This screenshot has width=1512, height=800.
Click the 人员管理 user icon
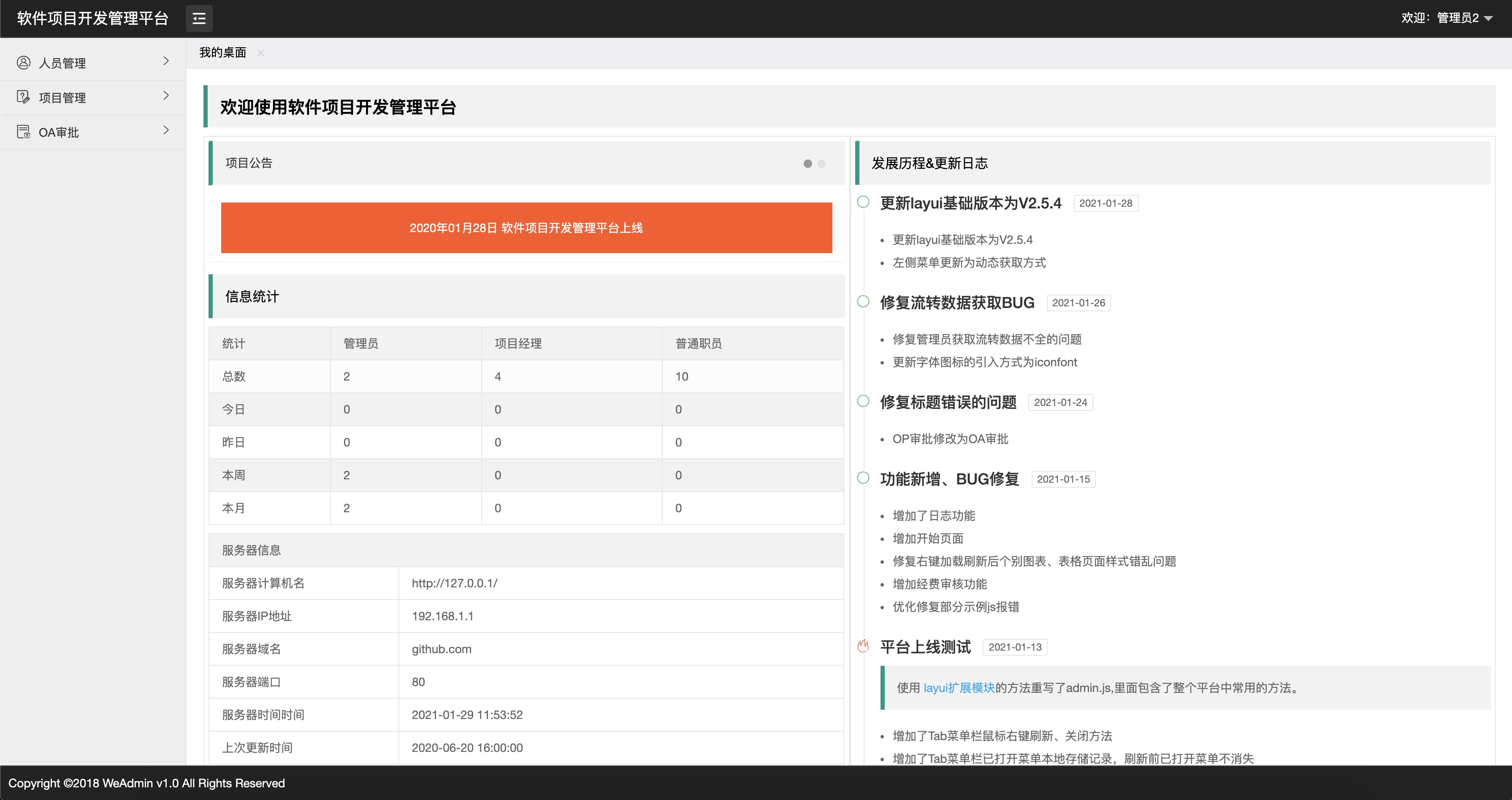24,63
